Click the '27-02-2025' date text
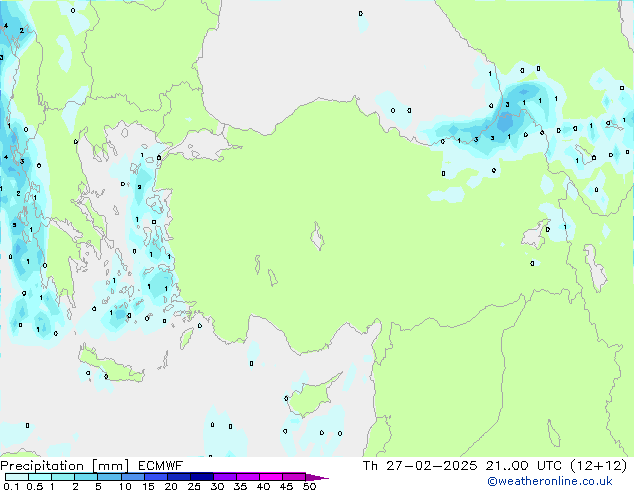The image size is (634, 490). [x=431, y=466]
